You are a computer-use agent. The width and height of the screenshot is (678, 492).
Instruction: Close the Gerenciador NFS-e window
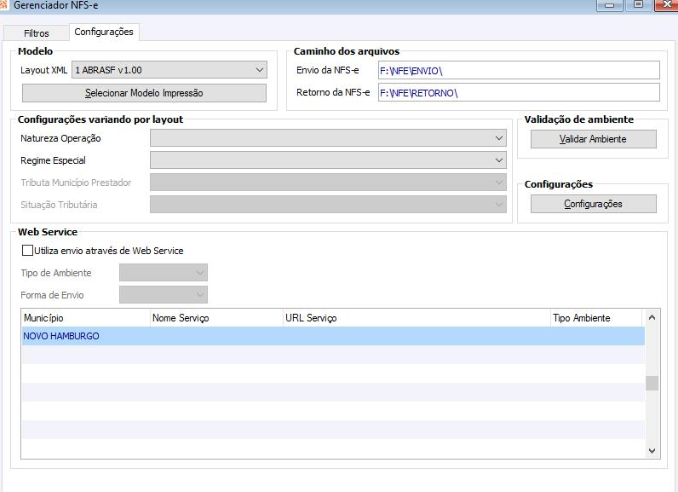point(667,5)
